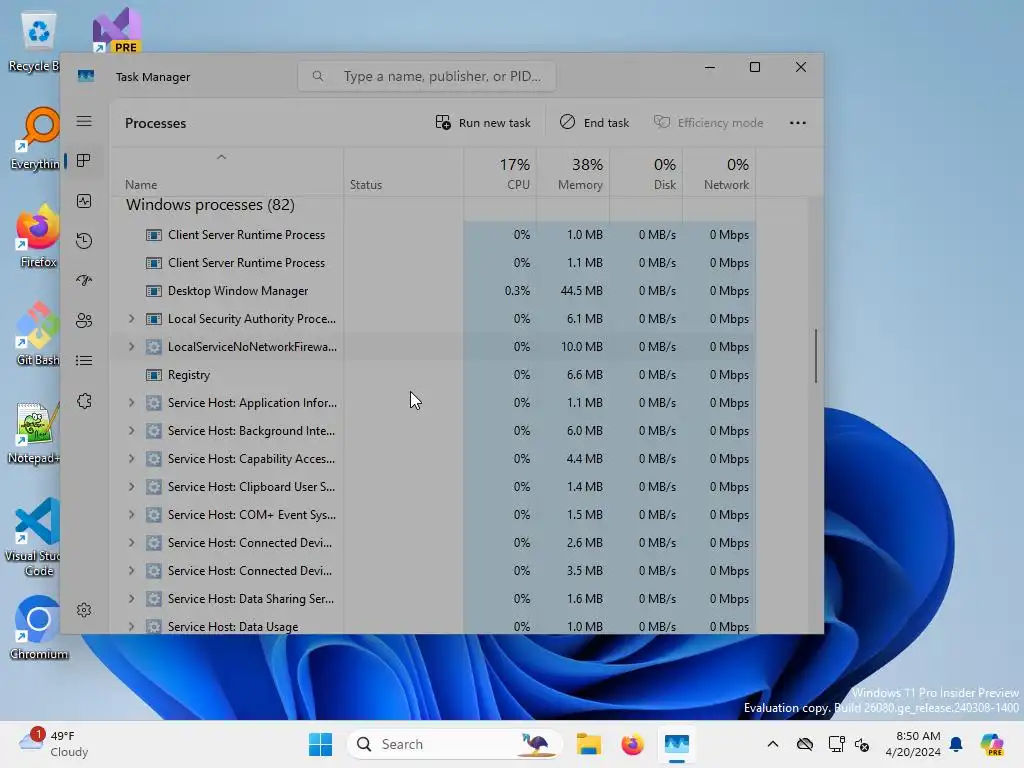Open Task Manager settings gear
Image resolution: width=1024 pixels, height=768 pixels.
(x=84, y=610)
